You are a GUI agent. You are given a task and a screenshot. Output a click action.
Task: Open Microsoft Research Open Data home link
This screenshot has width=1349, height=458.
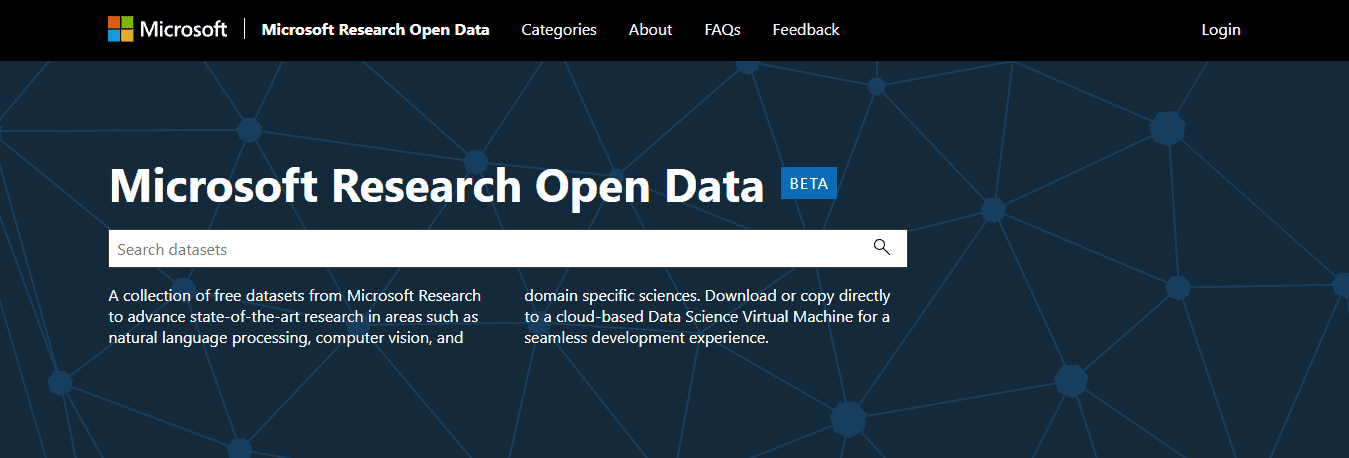click(x=375, y=30)
